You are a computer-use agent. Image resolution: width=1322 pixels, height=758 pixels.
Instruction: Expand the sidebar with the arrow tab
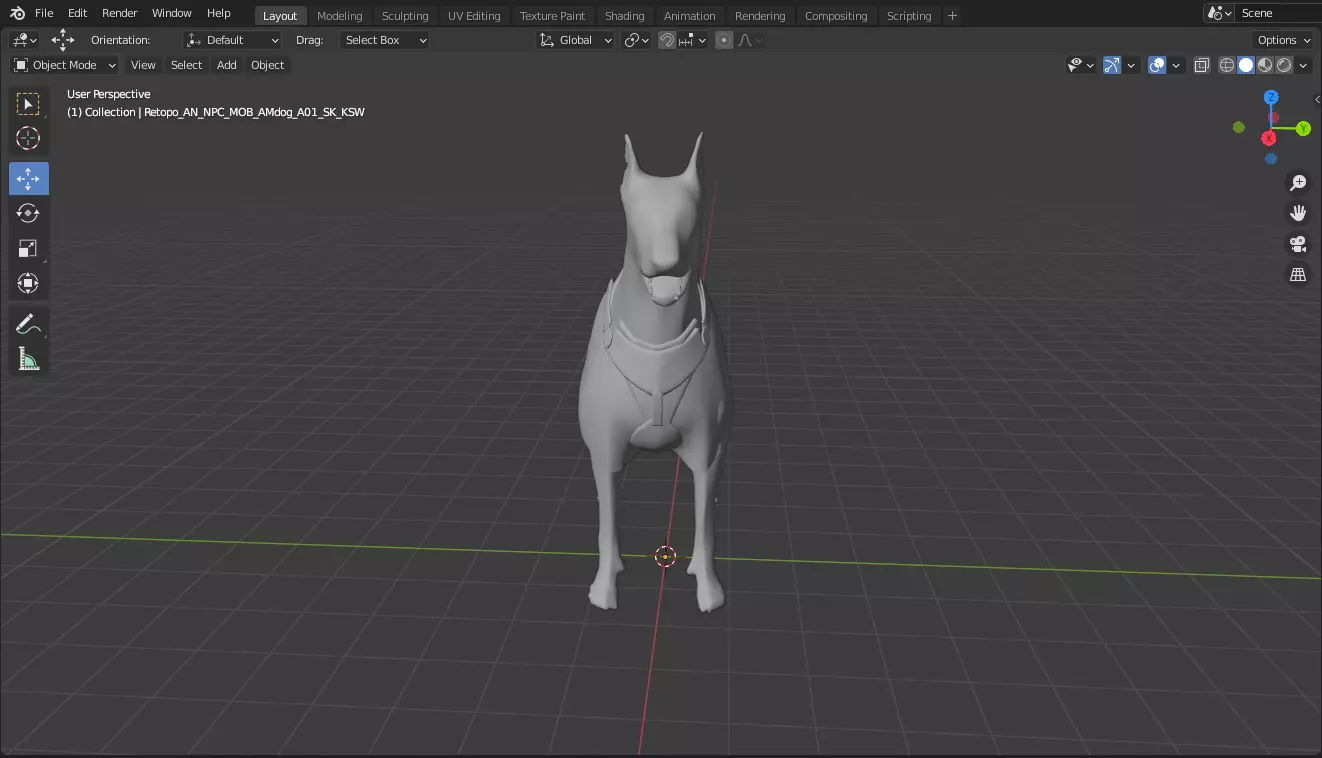pos(1317,99)
